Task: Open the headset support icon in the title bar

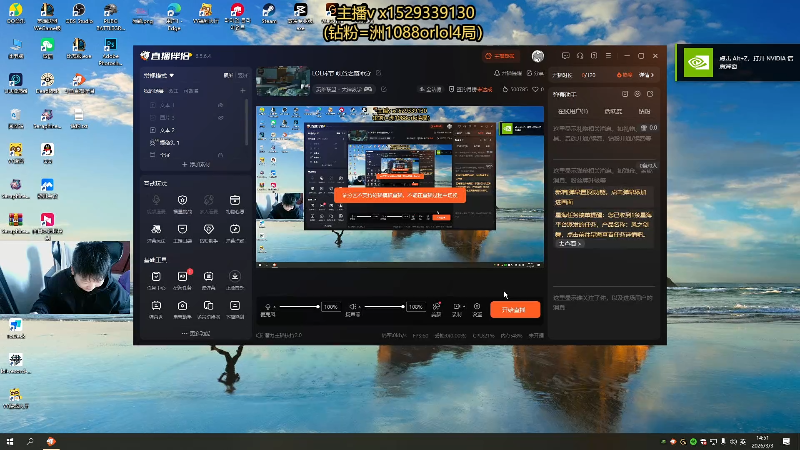Action: pyautogui.click(x=580, y=56)
